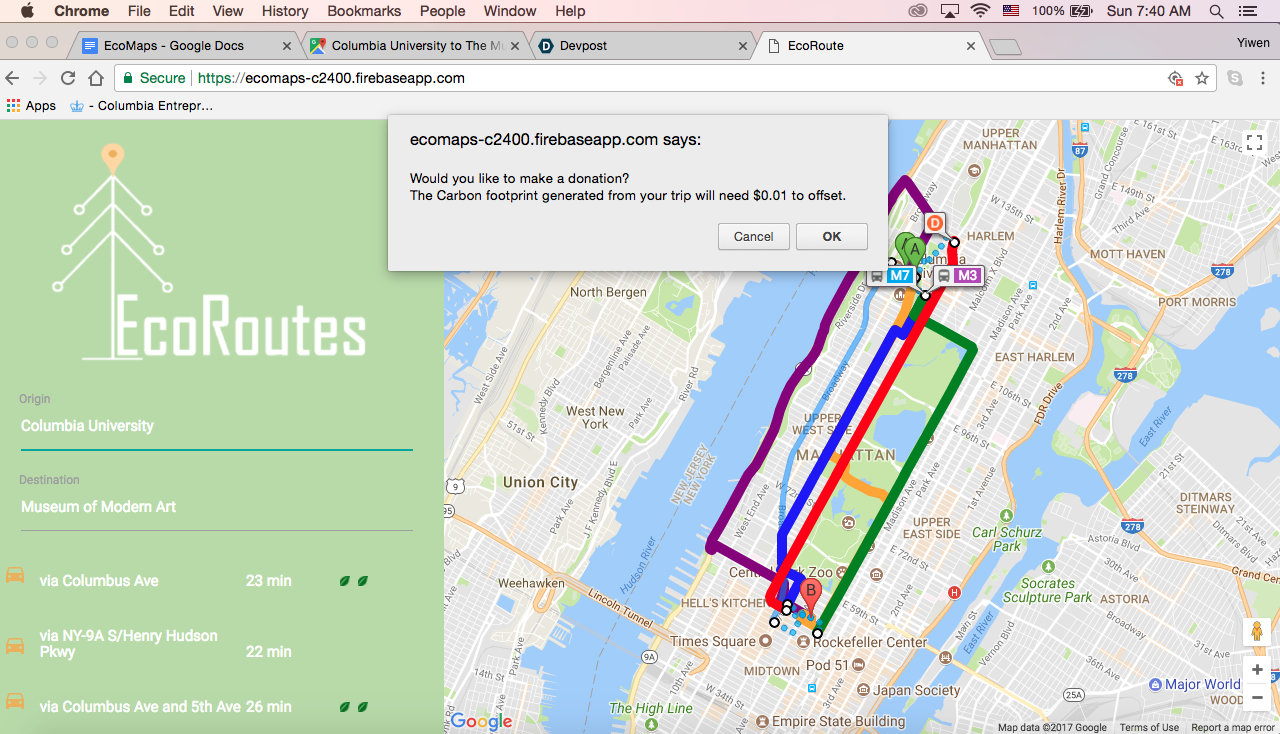The width and height of the screenshot is (1280, 734).
Task: Click the M3 bus label on map
Action: 959,276
